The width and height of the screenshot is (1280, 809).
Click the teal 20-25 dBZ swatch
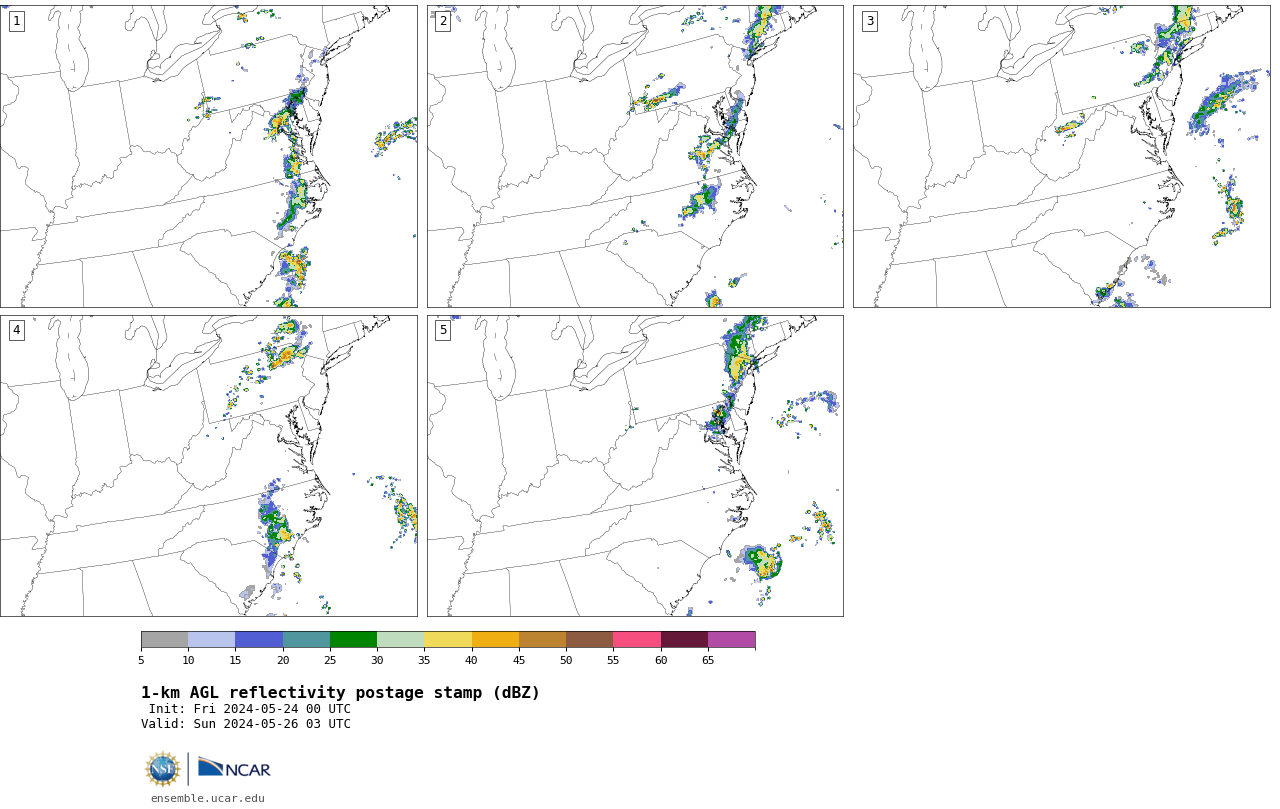[306, 640]
